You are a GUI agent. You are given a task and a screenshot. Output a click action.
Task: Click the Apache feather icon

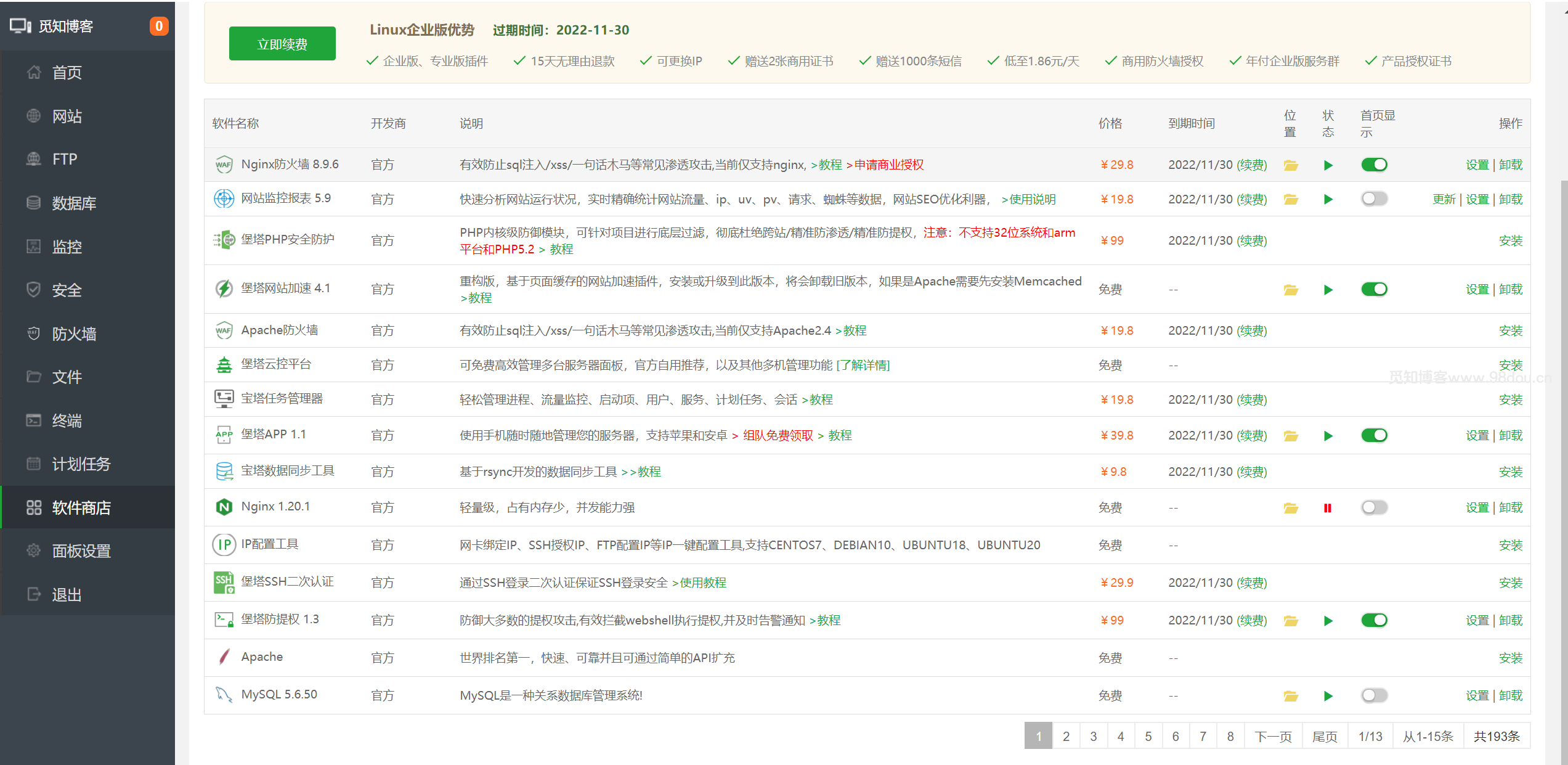[x=224, y=657]
